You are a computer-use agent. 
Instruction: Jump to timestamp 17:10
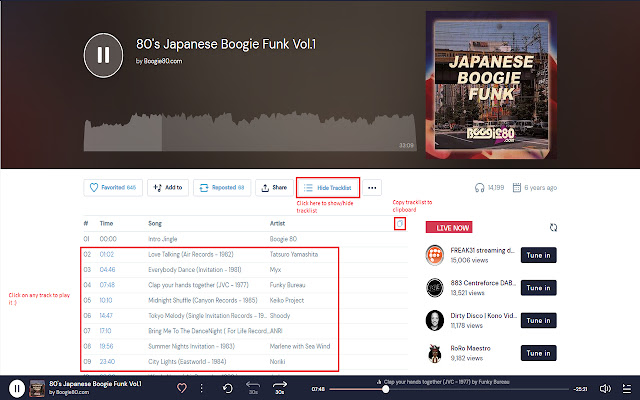click(105, 331)
